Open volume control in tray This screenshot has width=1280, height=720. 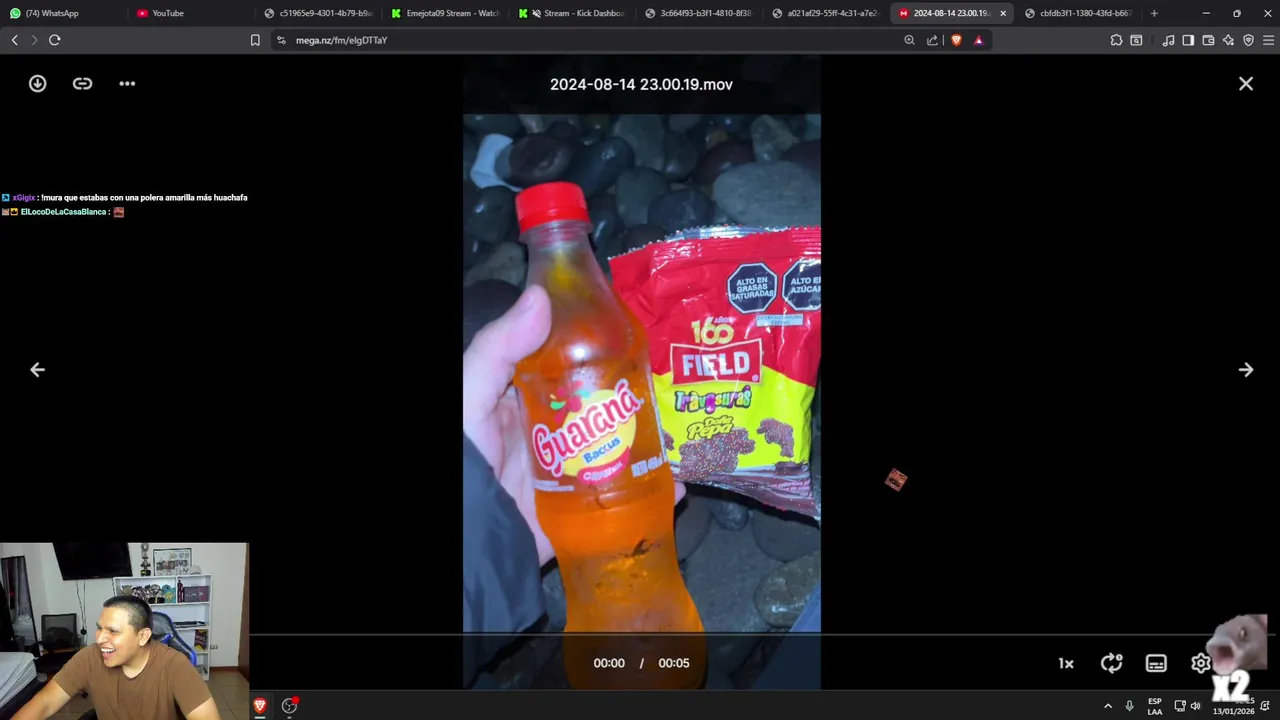click(1195, 706)
